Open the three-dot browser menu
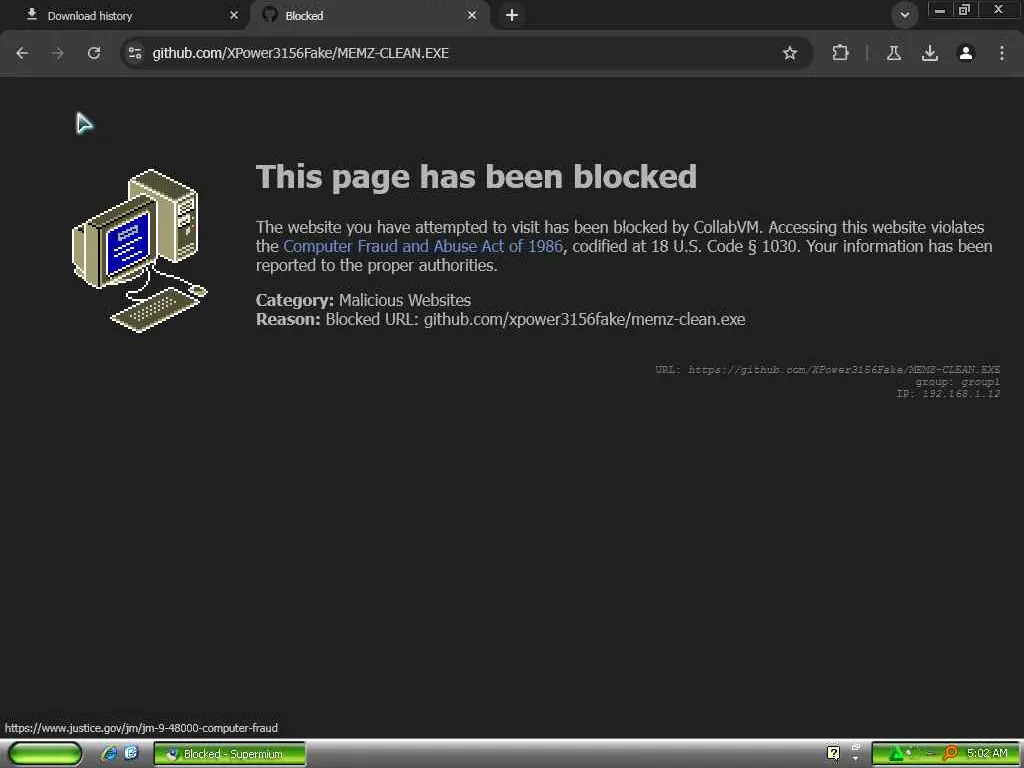 pyautogui.click(x=1002, y=53)
